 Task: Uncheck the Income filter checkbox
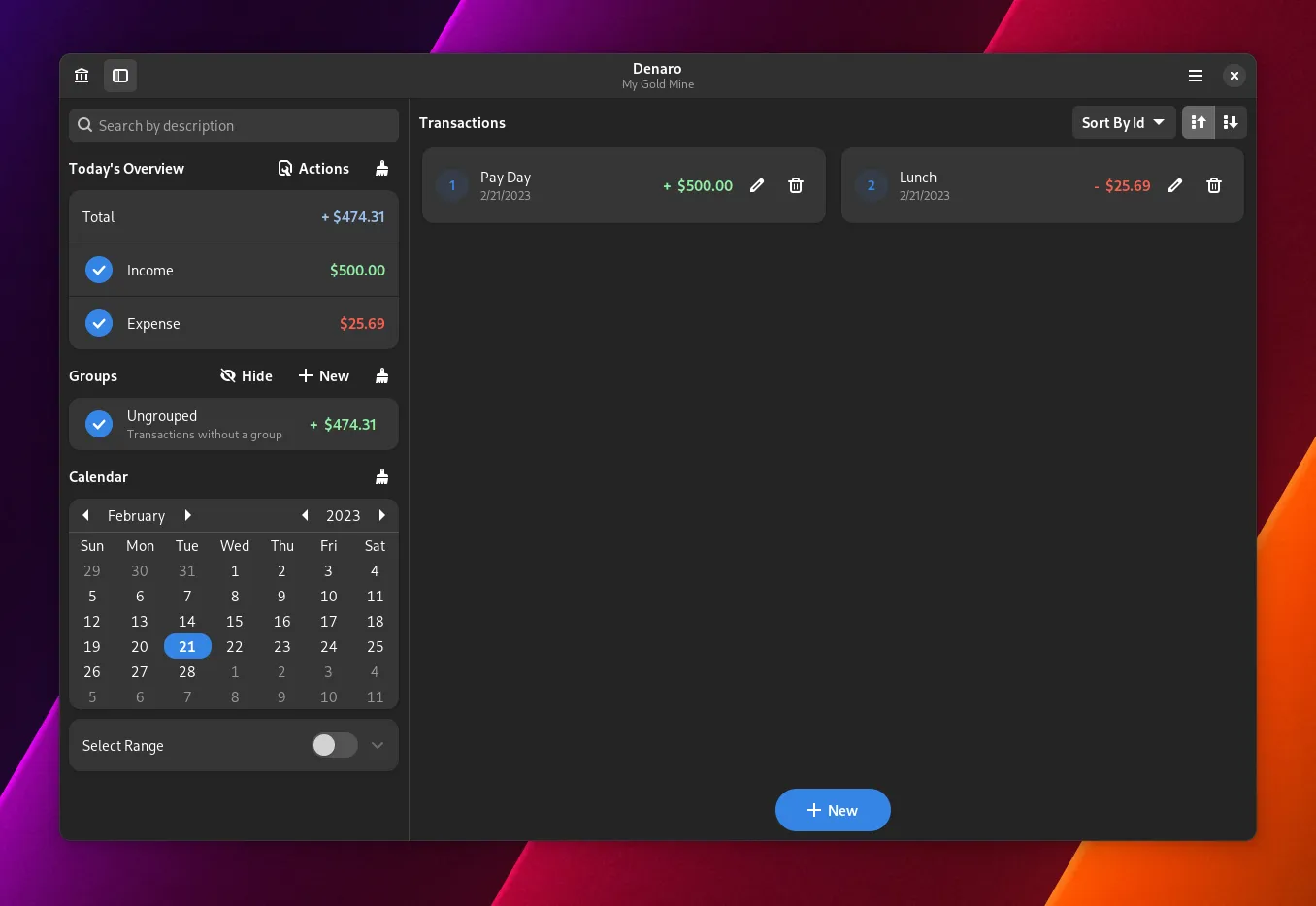tap(99, 271)
